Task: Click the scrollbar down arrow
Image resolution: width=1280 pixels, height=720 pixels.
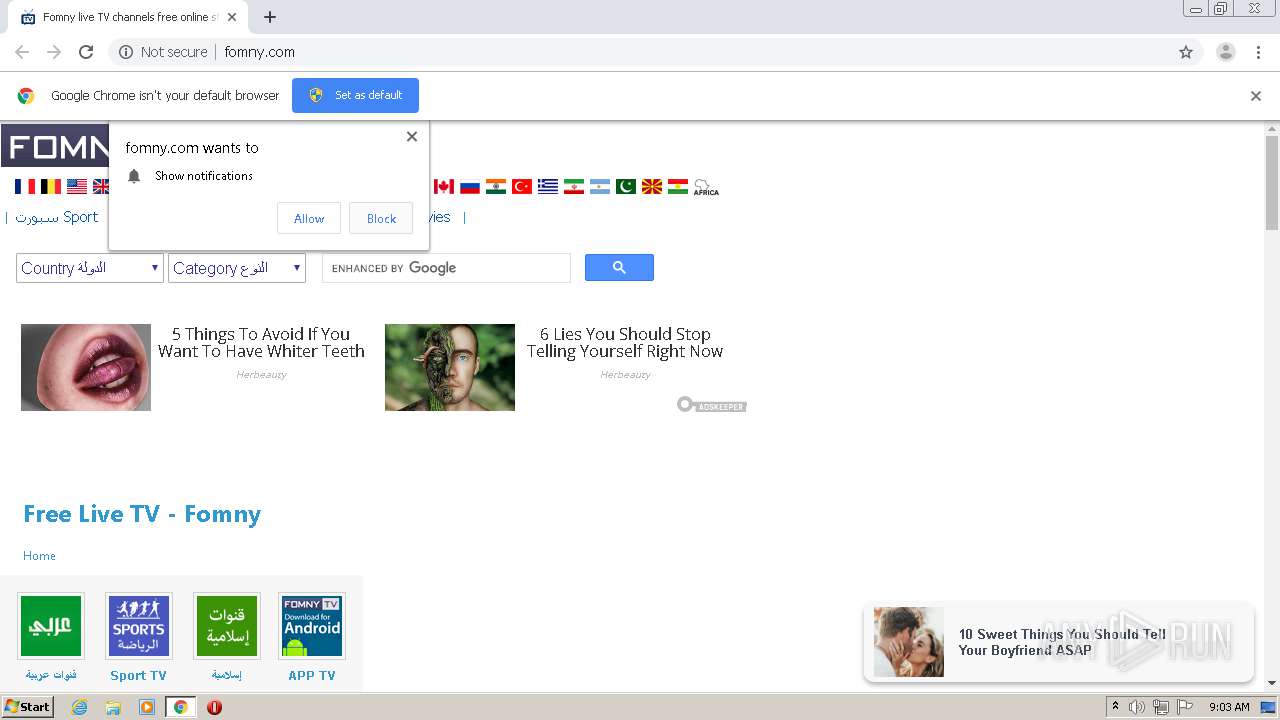Action: click(x=1272, y=683)
